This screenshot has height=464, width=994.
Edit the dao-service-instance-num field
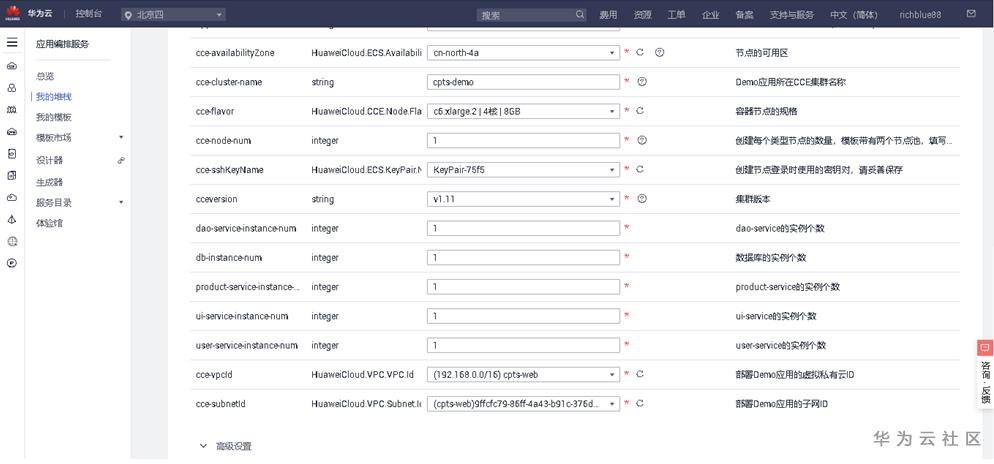pyautogui.click(x=524, y=228)
